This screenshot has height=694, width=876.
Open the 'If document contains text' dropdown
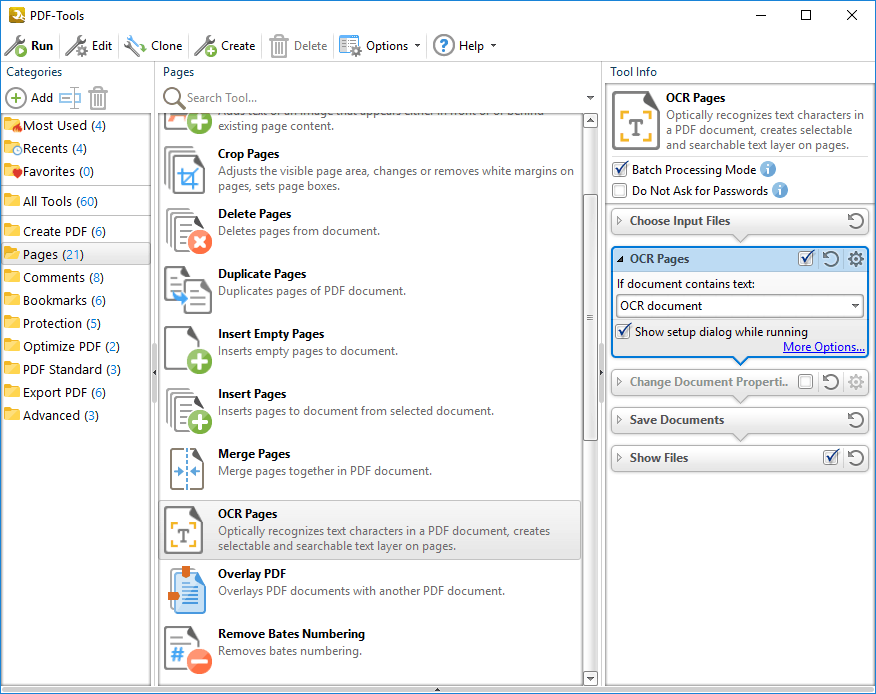740,306
